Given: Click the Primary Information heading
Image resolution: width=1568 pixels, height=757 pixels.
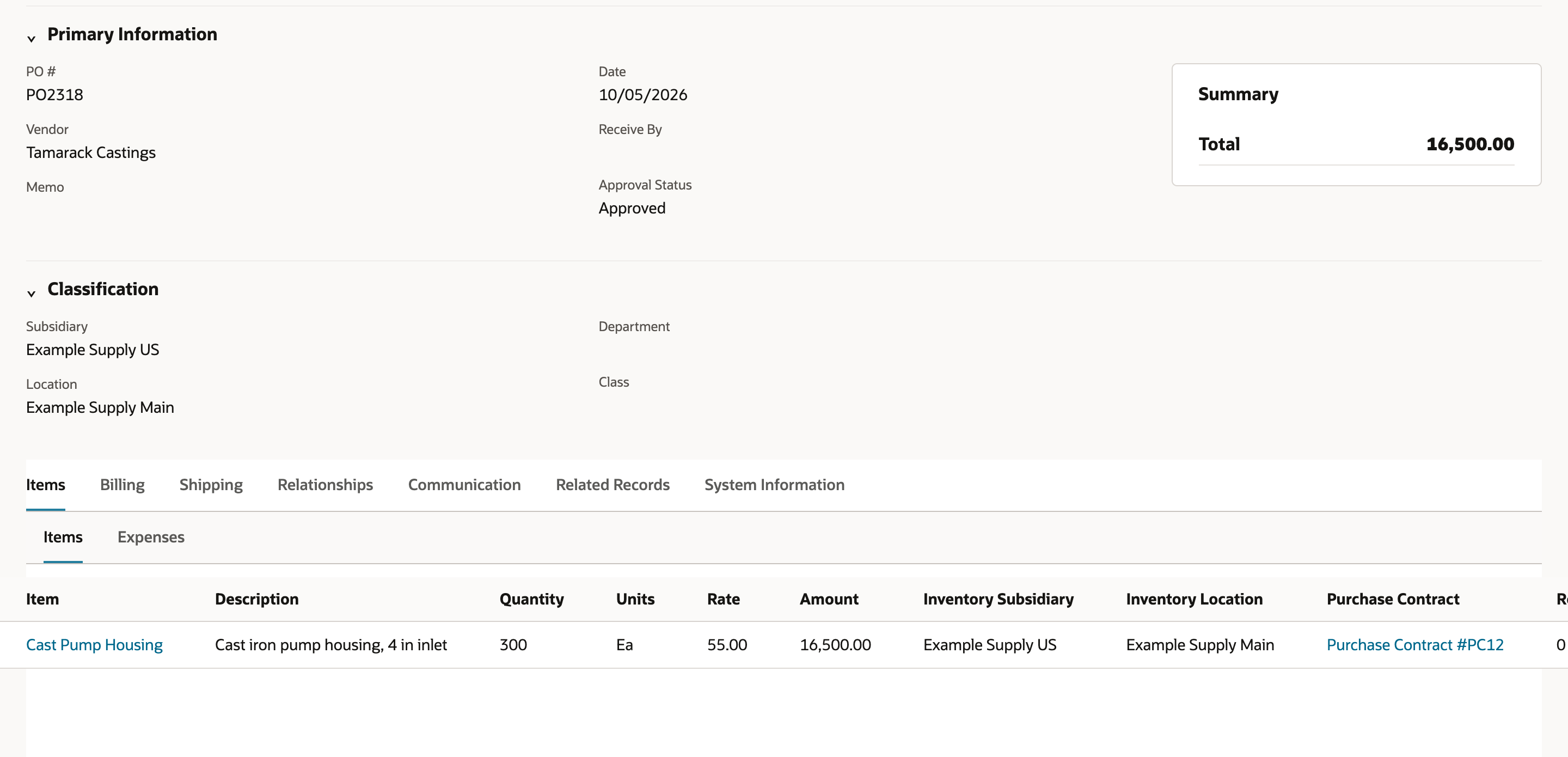Looking at the screenshot, I should coord(132,34).
